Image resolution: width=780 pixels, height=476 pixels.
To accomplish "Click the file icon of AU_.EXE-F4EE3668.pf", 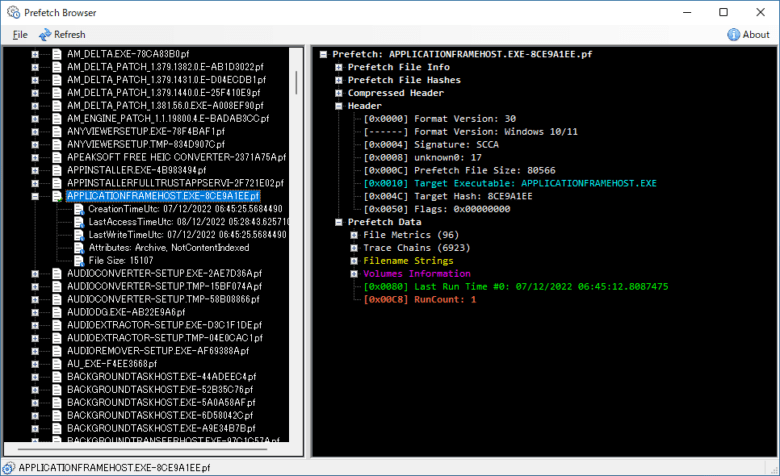I will coord(57,364).
